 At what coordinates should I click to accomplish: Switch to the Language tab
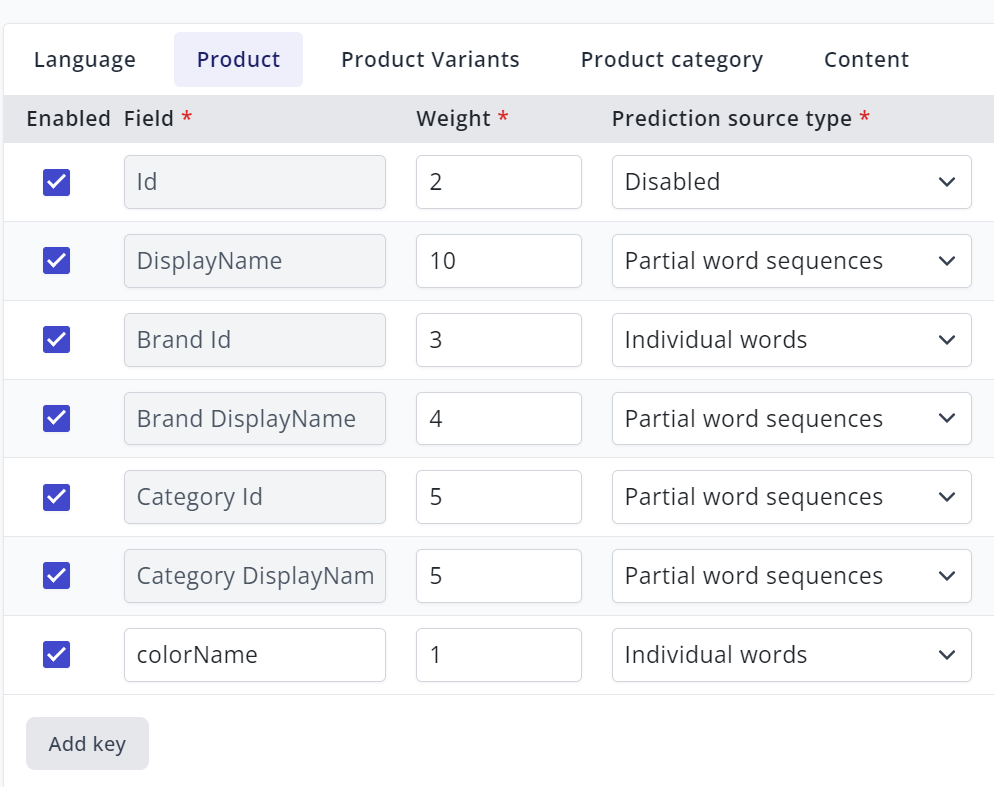[84, 59]
